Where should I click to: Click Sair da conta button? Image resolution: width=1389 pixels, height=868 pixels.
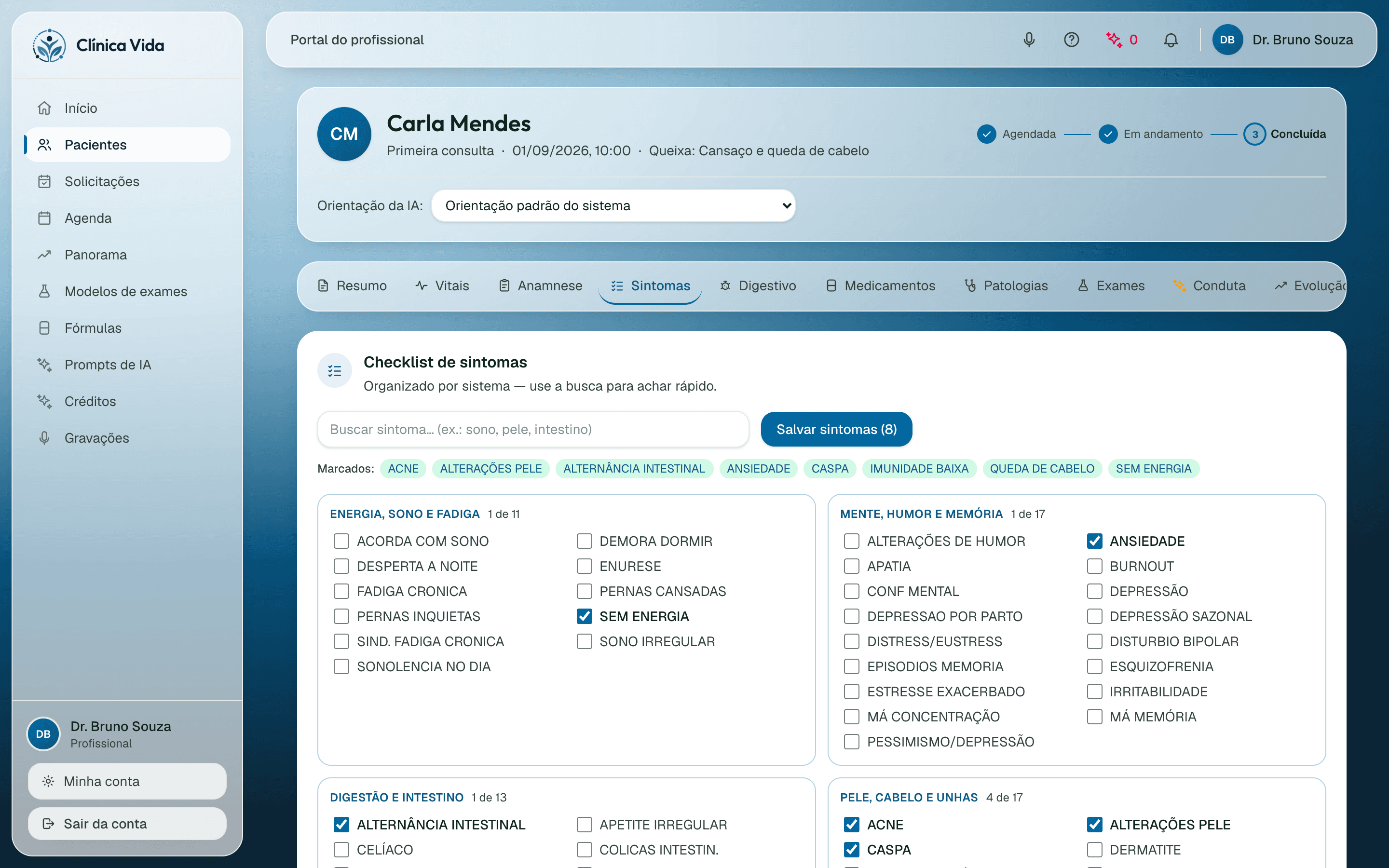click(x=127, y=823)
